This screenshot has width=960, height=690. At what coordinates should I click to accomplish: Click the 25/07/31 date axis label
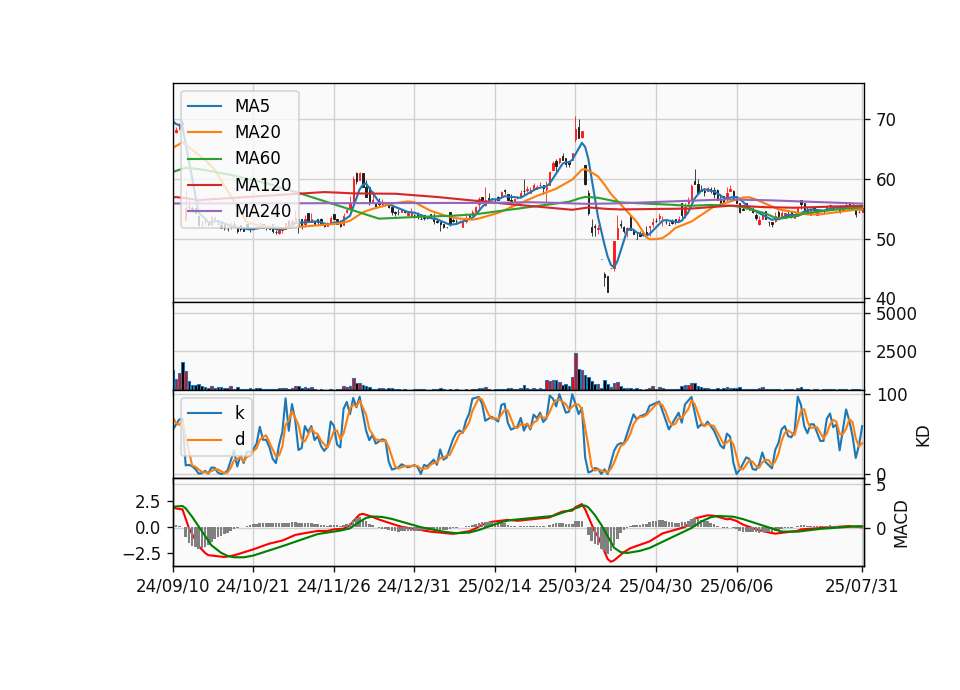click(861, 586)
